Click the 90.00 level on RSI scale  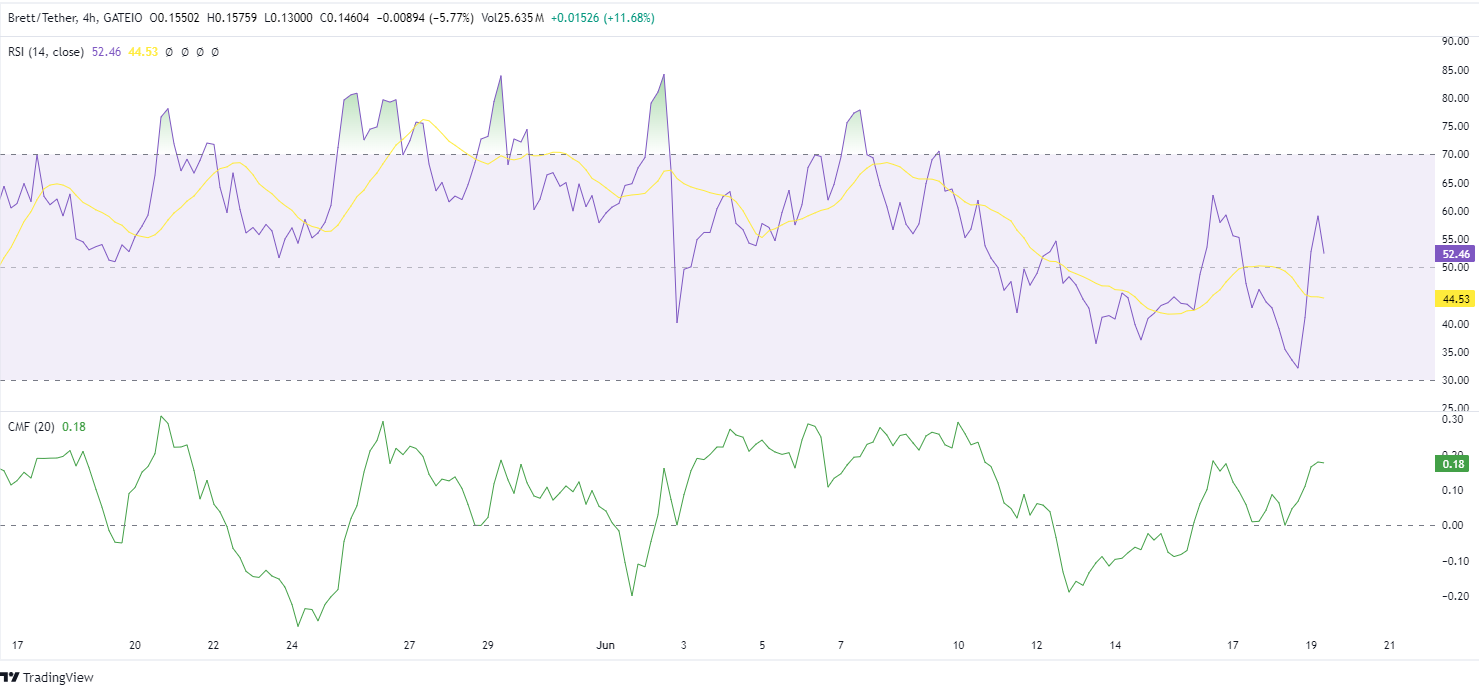(x=1454, y=42)
